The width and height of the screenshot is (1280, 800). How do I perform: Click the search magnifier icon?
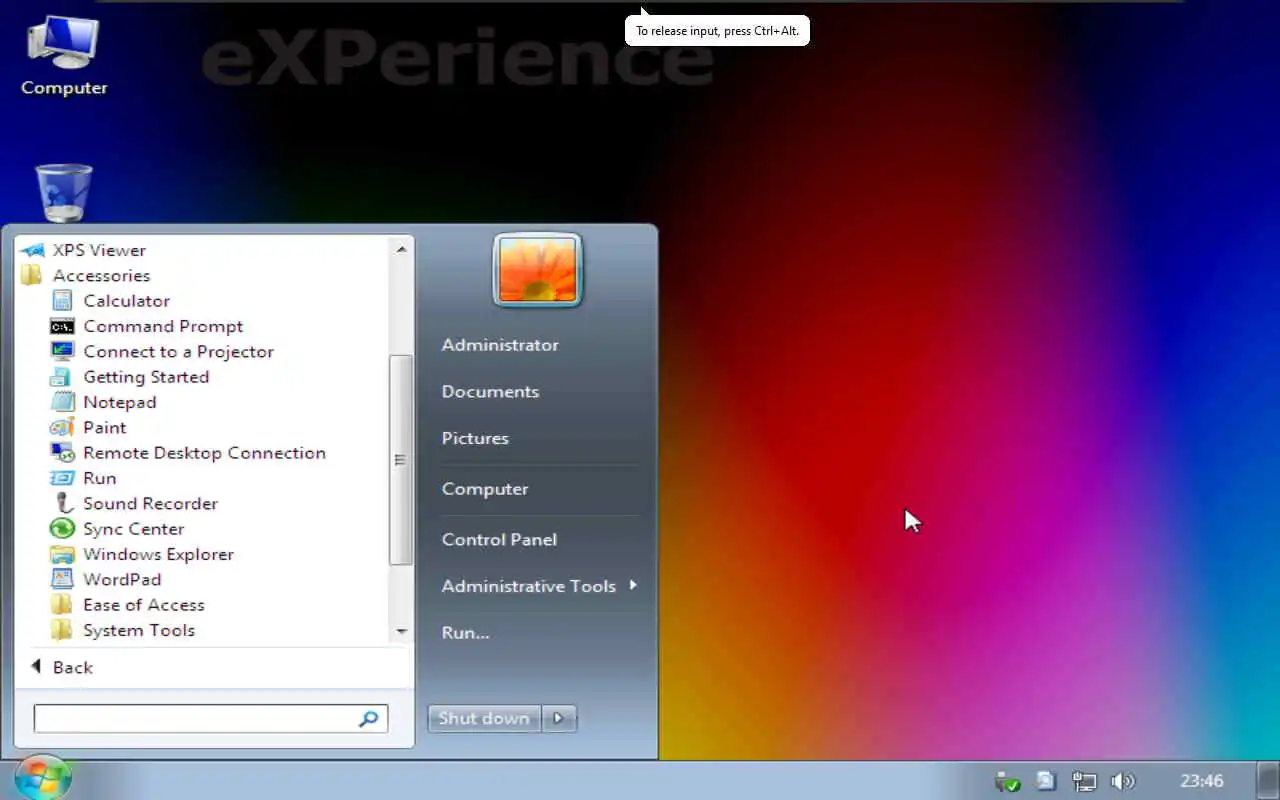click(369, 718)
